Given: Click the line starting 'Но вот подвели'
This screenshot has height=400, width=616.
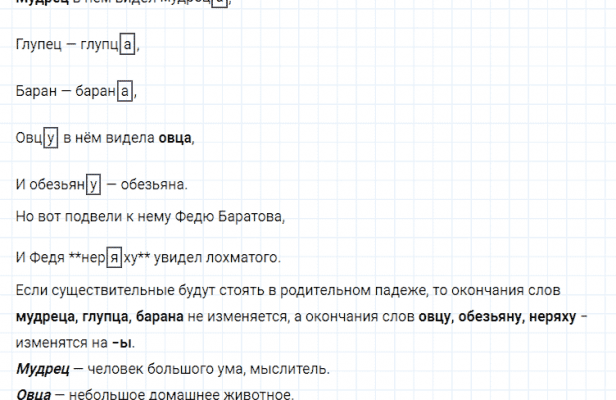Looking at the screenshot, I should pyautogui.click(x=150, y=215).
